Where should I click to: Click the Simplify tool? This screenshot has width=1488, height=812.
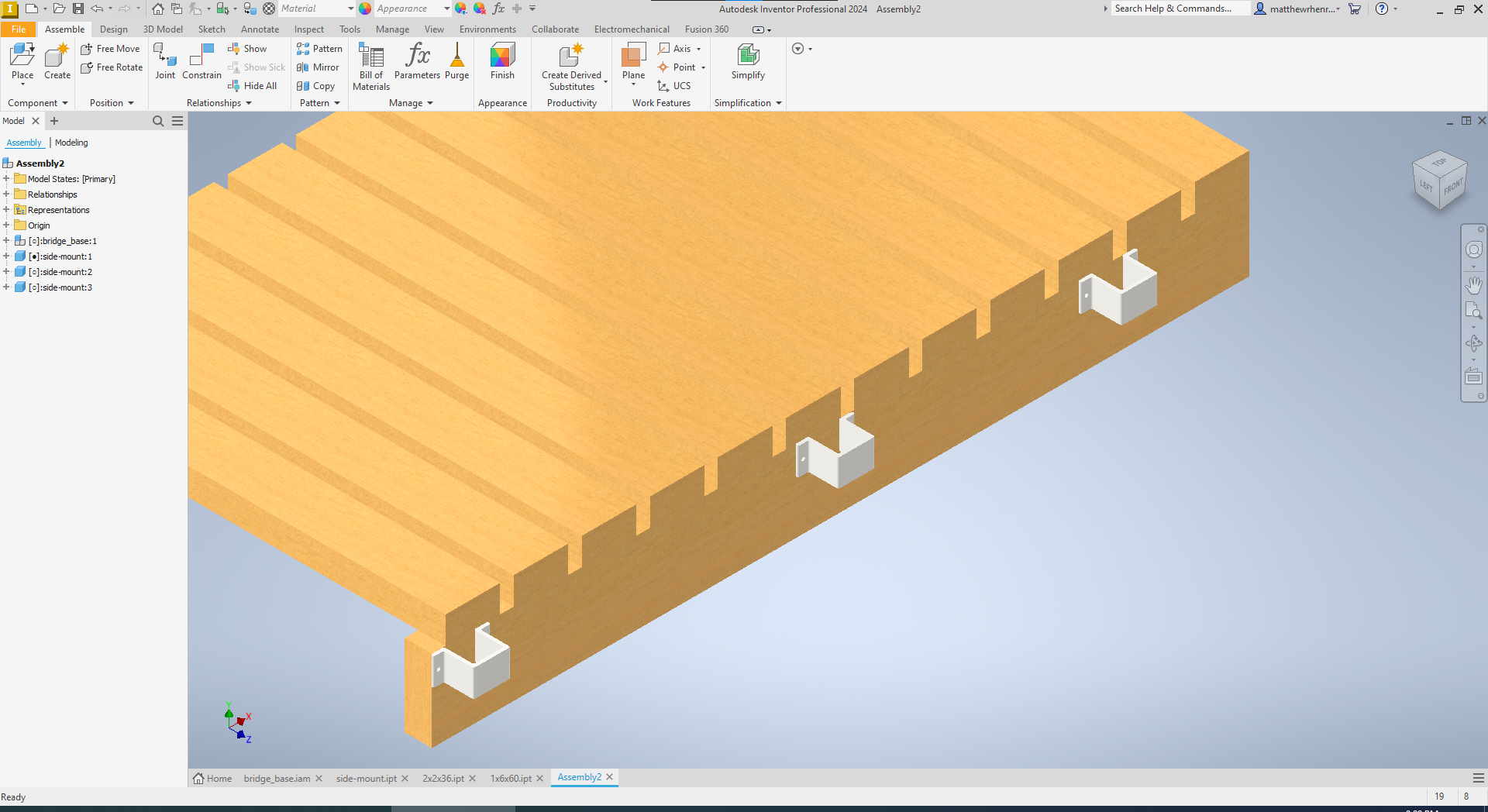pyautogui.click(x=748, y=60)
